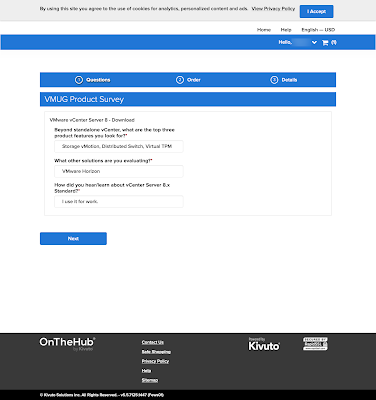Click the Kivuto logo in footer
376x400 pixels.
[264, 344]
